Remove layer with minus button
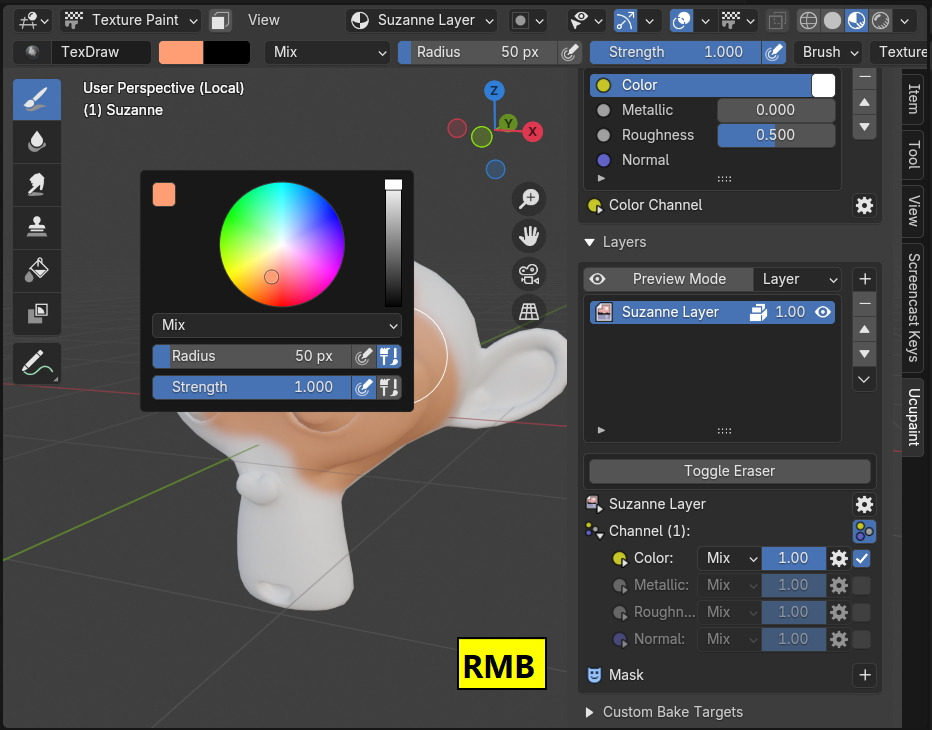 pyautogui.click(x=864, y=304)
